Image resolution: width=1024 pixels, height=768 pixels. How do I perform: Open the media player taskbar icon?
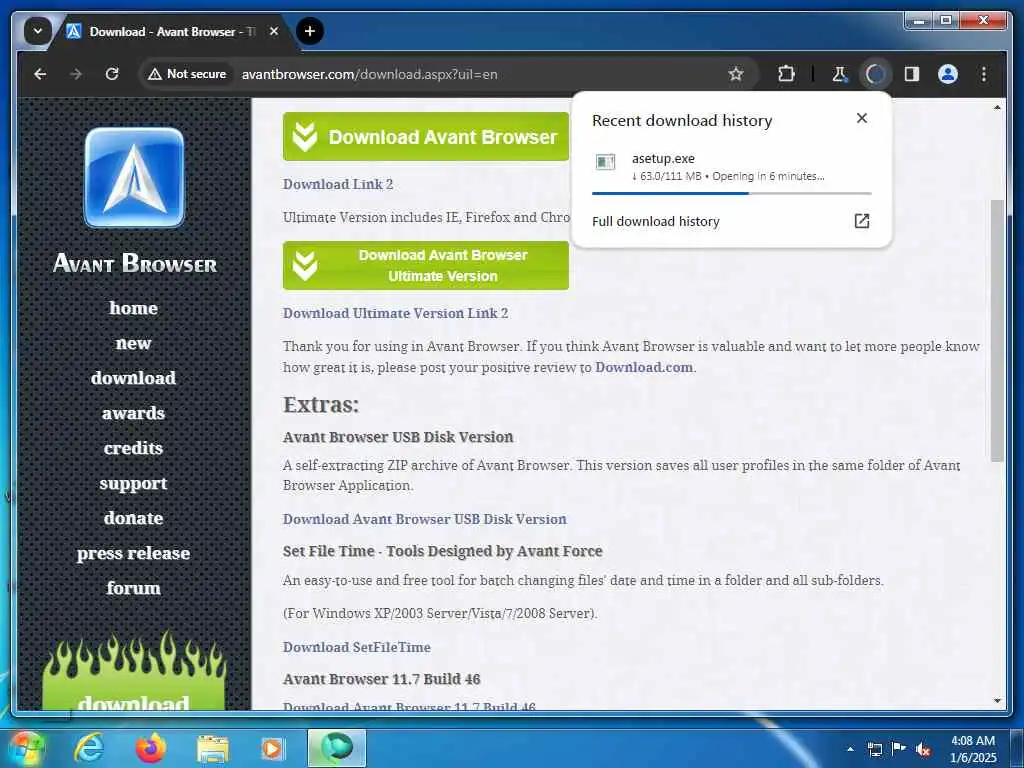[272, 749]
